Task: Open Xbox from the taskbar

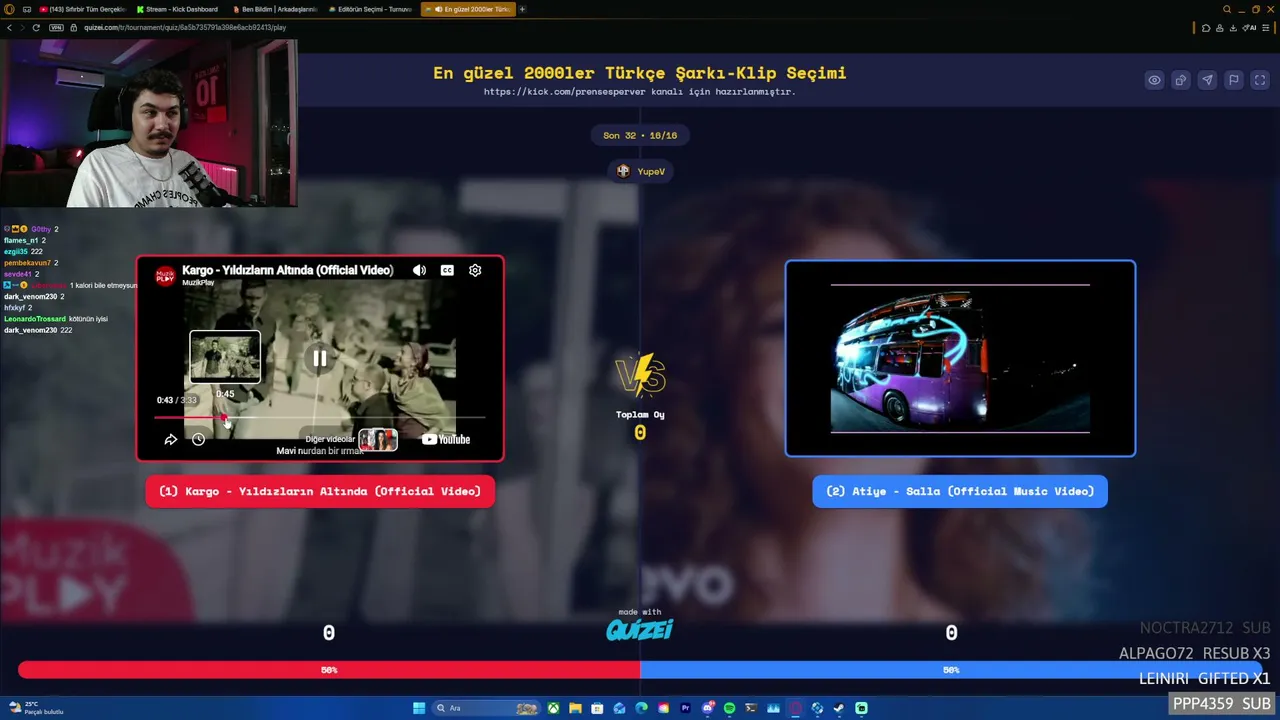Action: point(553,708)
